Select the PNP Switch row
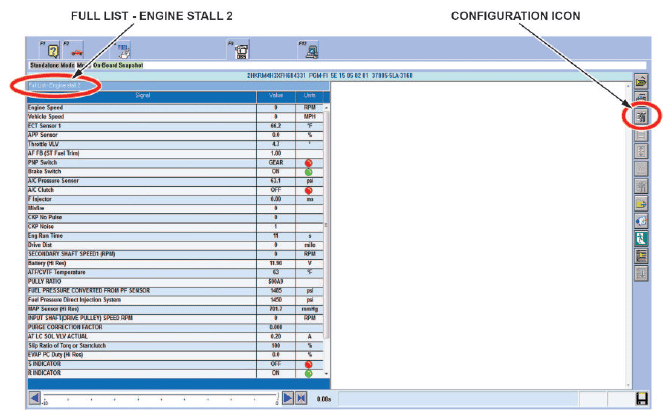 click(x=175, y=162)
